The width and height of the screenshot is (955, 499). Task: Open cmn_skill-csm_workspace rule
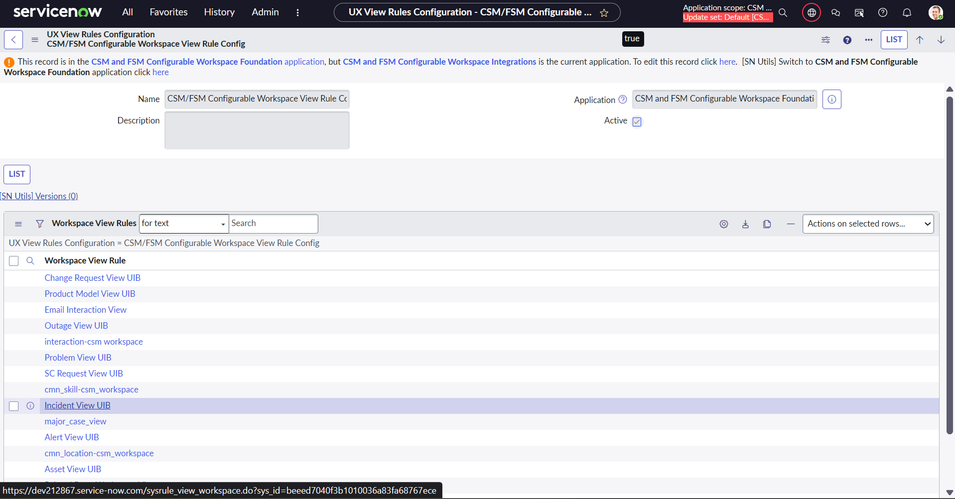[x=91, y=389]
